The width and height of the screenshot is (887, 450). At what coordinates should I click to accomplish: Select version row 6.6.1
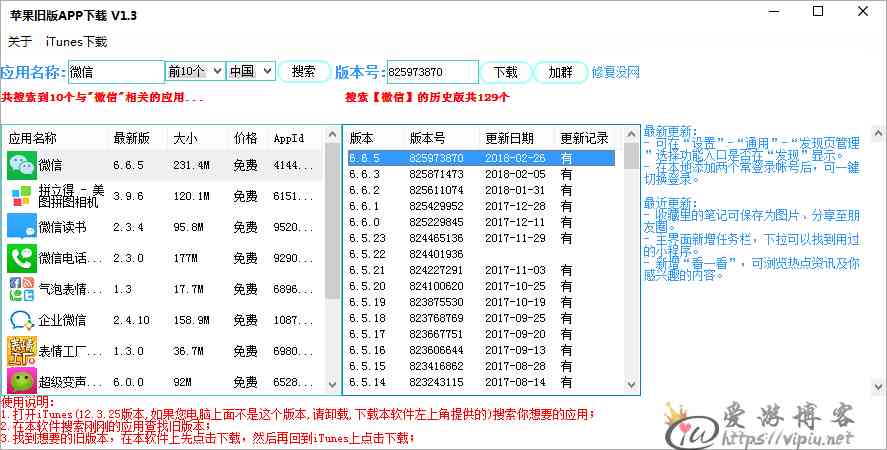(481, 206)
